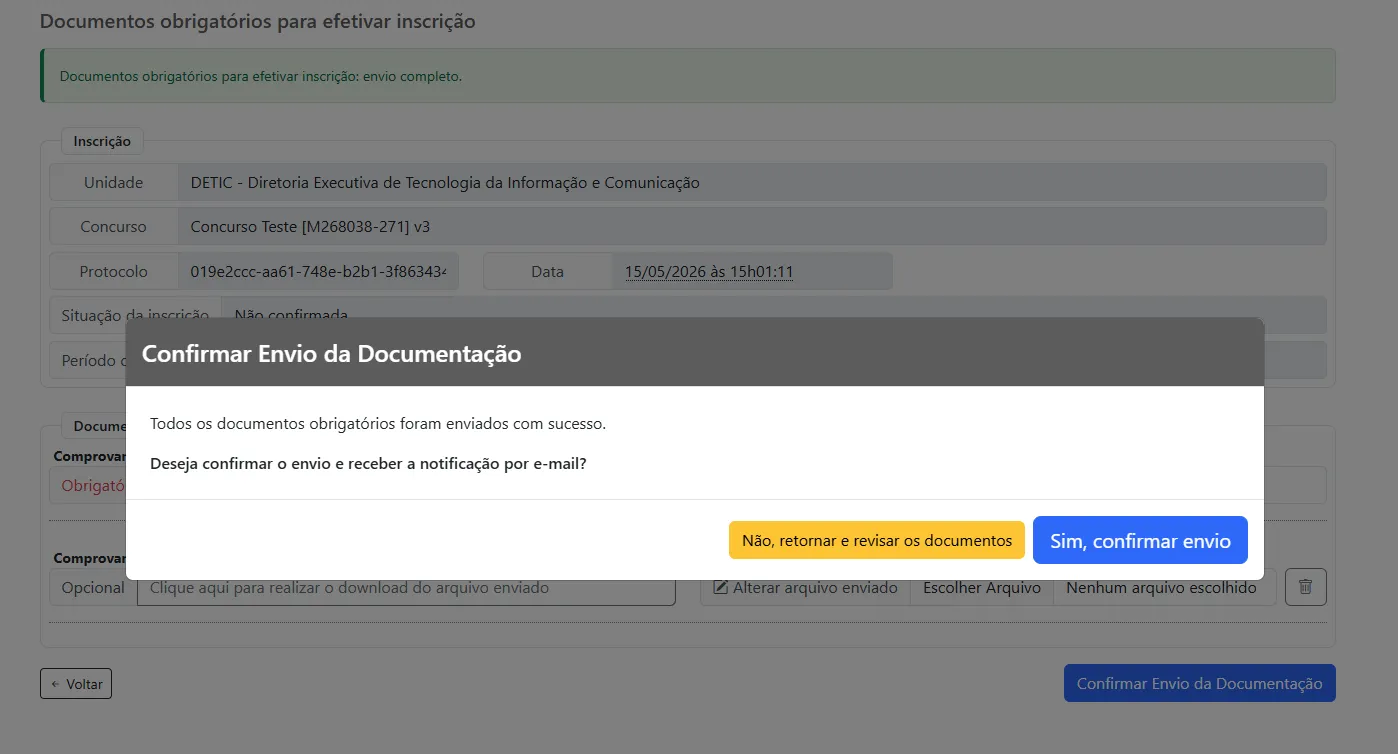Click 'Alterar arquivo enviado' button
This screenshot has width=1398, height=754.
tap(805, 588)
